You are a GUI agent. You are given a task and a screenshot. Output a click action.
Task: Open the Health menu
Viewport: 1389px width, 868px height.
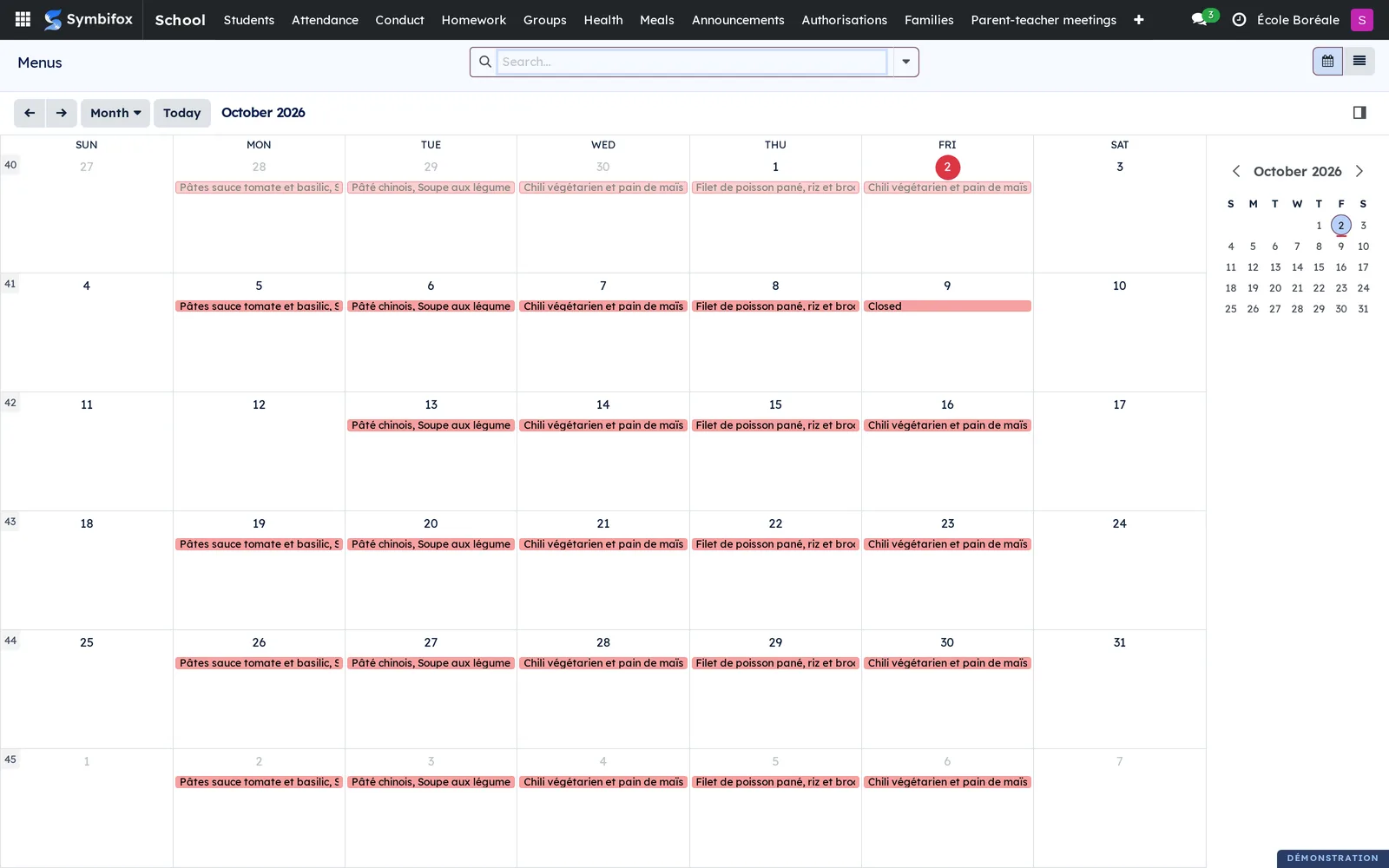(x=602, y=19)
